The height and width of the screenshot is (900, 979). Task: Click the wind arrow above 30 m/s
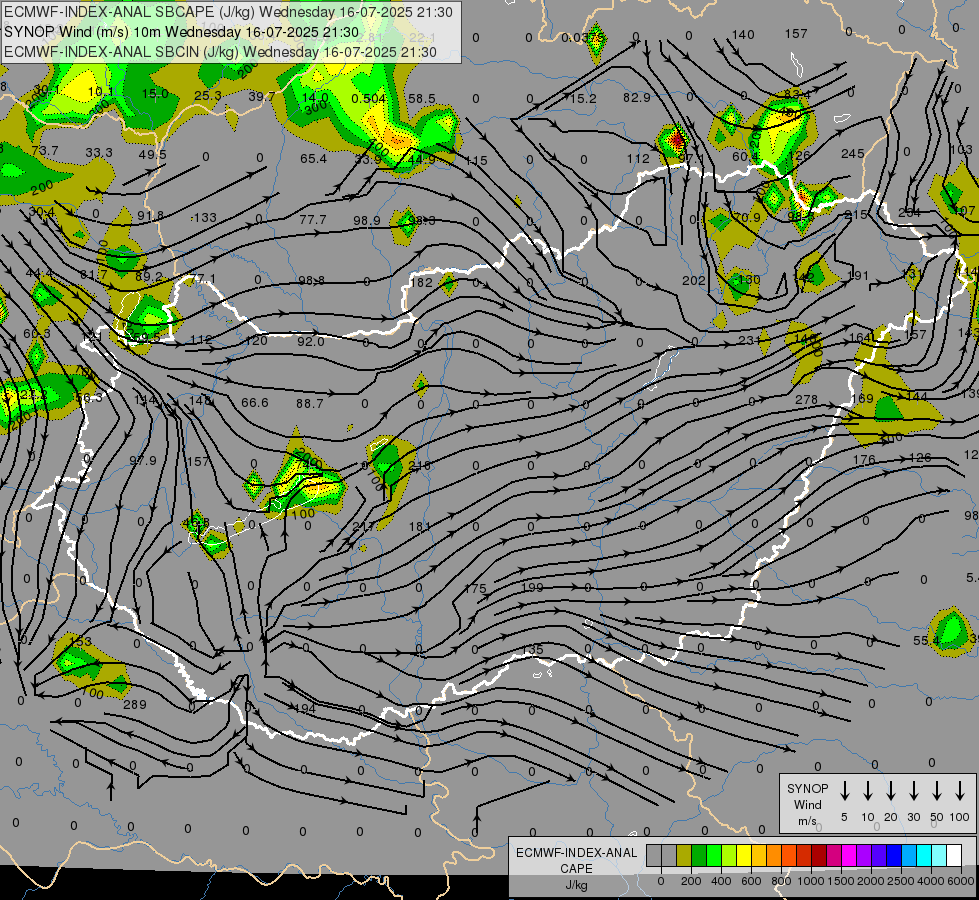[x=914, y=791]
